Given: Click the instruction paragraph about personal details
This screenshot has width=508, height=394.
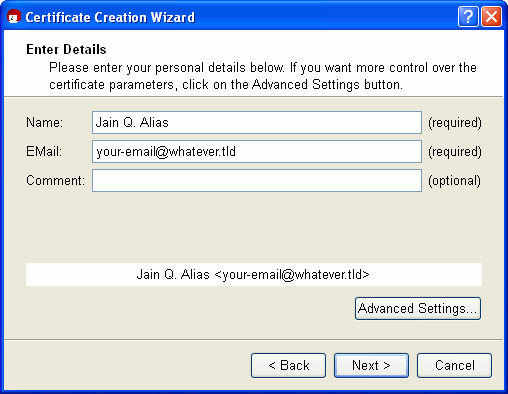Looking at the screenshot, I should (x=263, y=76).
